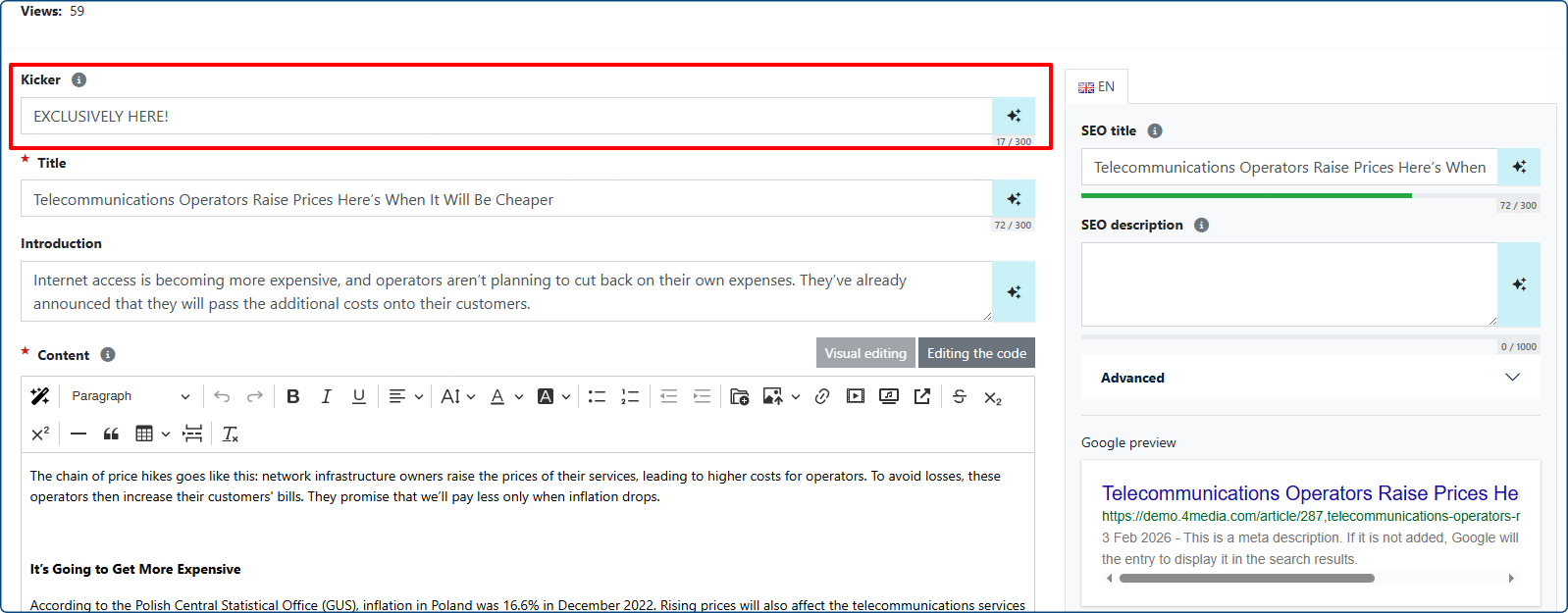Open the Google preview title link
This screenshot has height=613, width=1568.
(1309, 493)
